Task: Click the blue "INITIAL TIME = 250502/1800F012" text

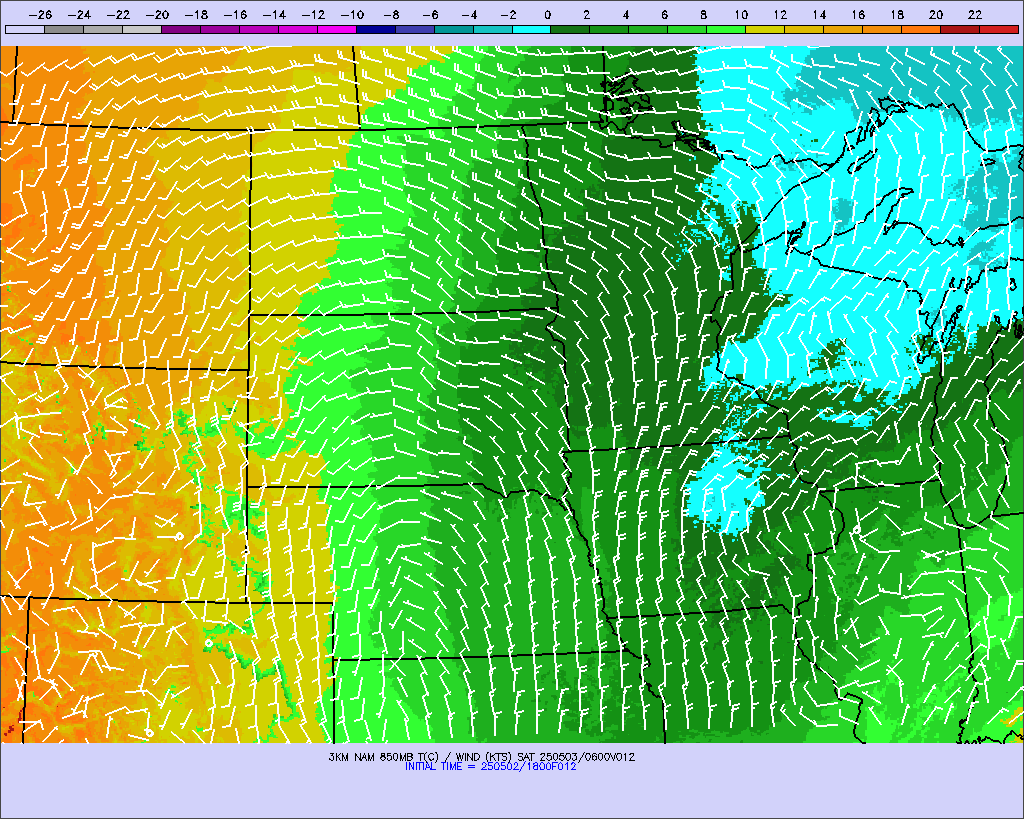Action: pos(490,766)
